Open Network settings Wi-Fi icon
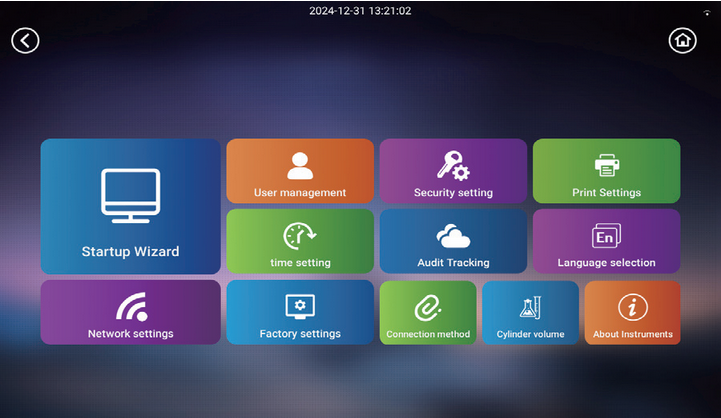This screenshot has height=418, width=721. pos(130,306)
